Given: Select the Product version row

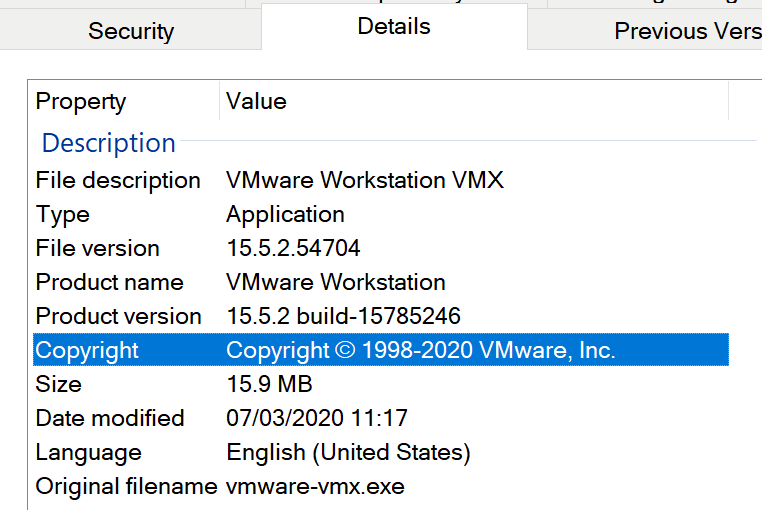Looking at the screenshot, I should (118, 316).
